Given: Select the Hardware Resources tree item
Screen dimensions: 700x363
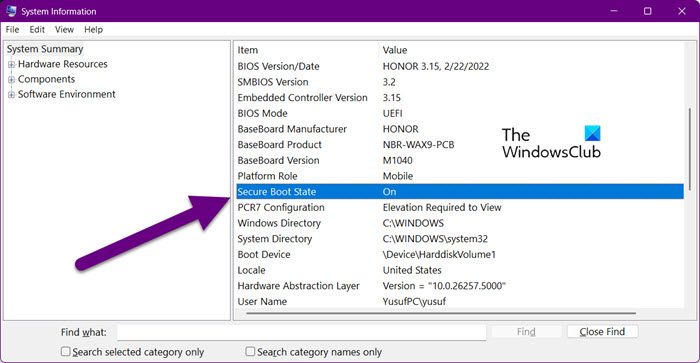Looking at the screenshot, I should click(x=62, y=64).
